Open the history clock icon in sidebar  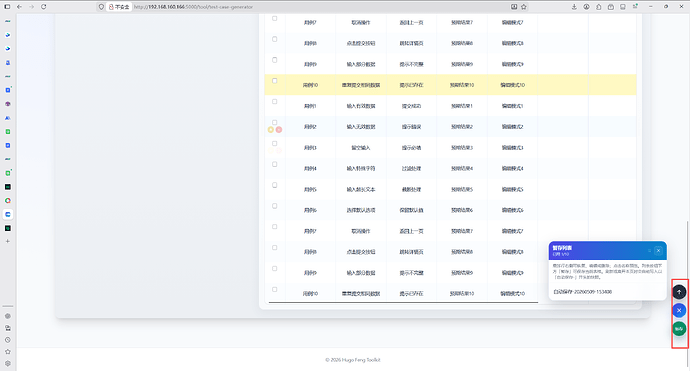coord(8,340)
